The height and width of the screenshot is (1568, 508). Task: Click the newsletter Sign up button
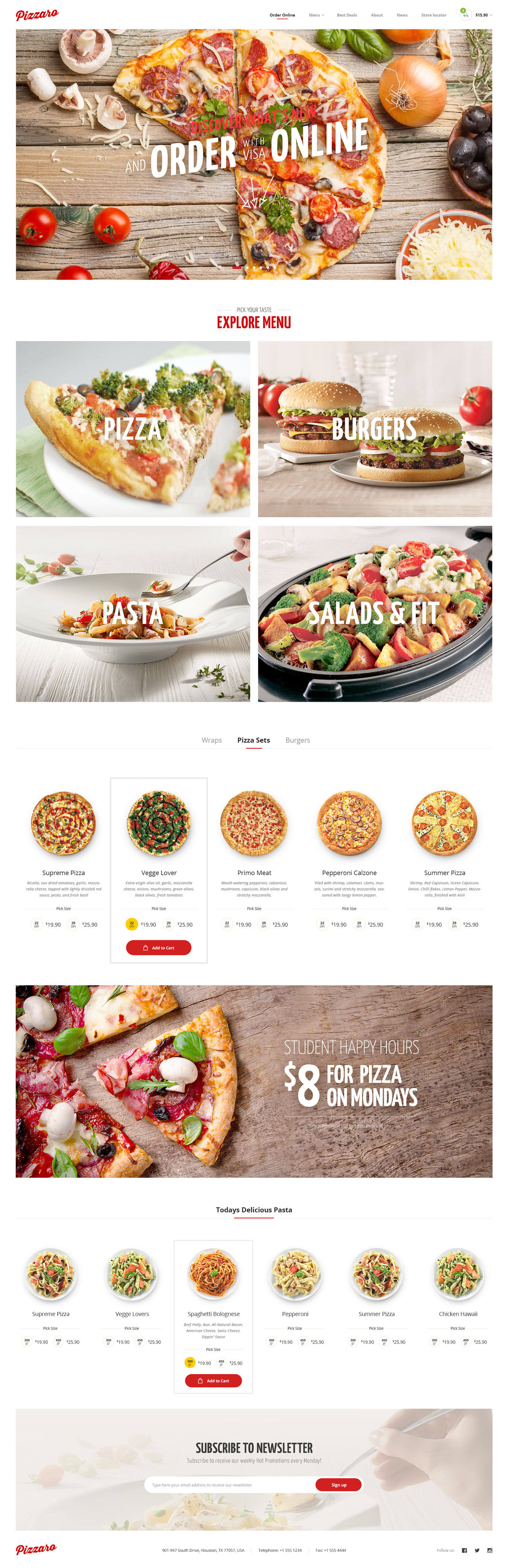[x=339, y=1485]
